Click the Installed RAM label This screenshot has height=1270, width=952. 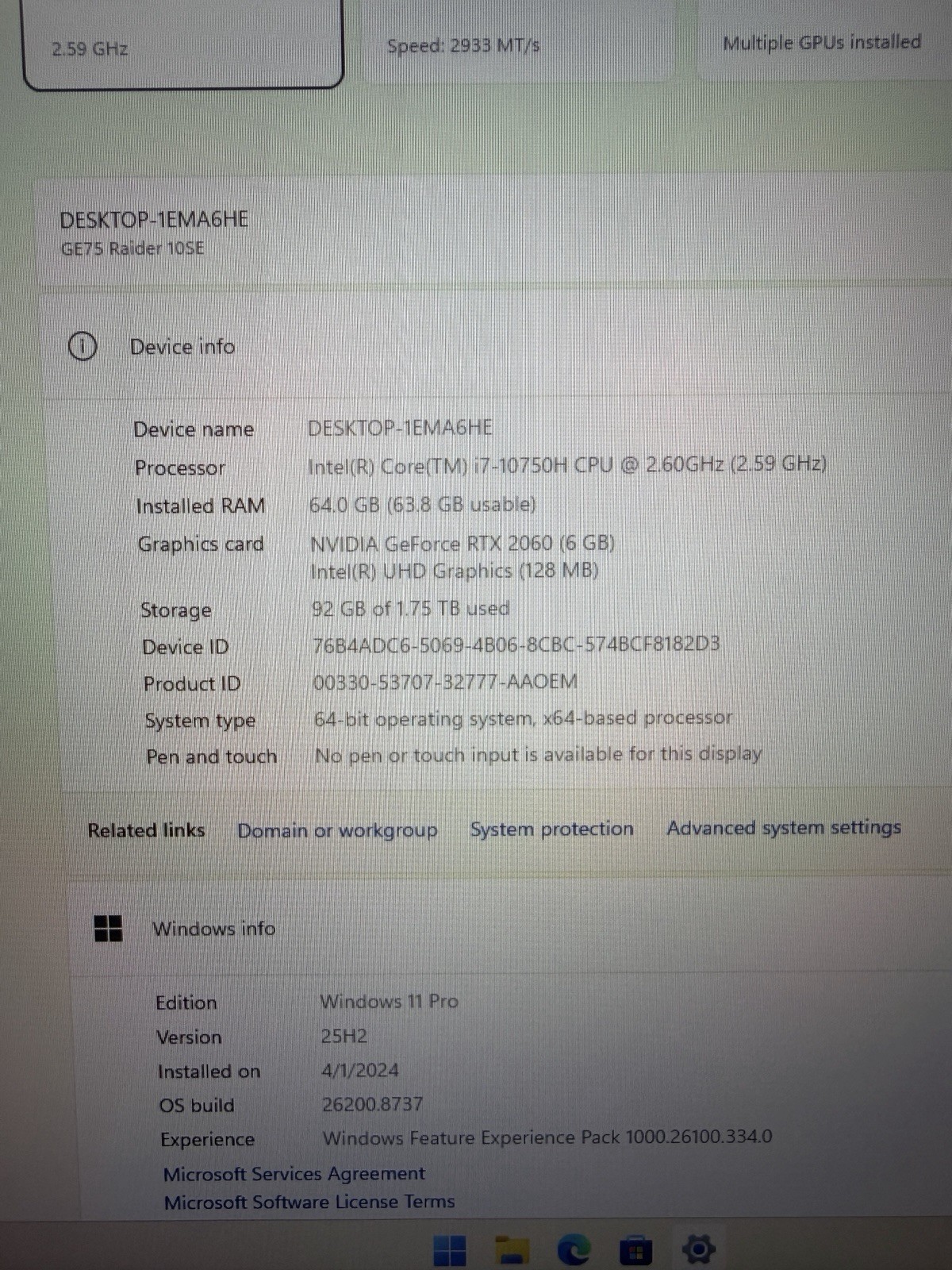pyautogui.click(x=201, y=506)
